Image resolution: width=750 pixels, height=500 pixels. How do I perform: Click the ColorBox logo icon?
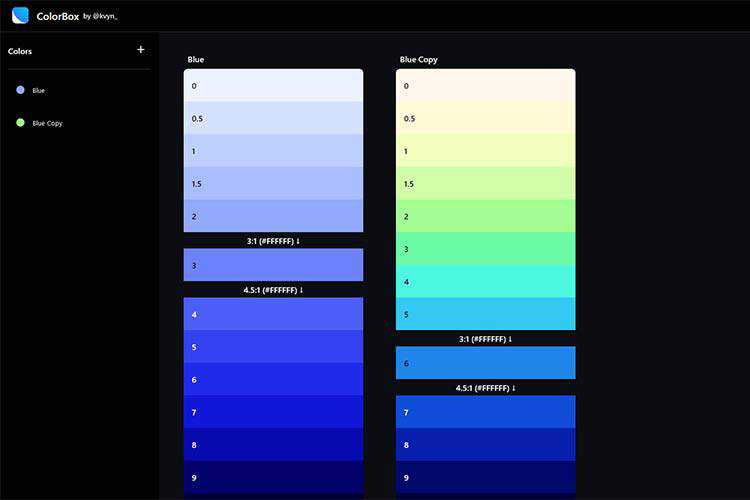(20, 15)
